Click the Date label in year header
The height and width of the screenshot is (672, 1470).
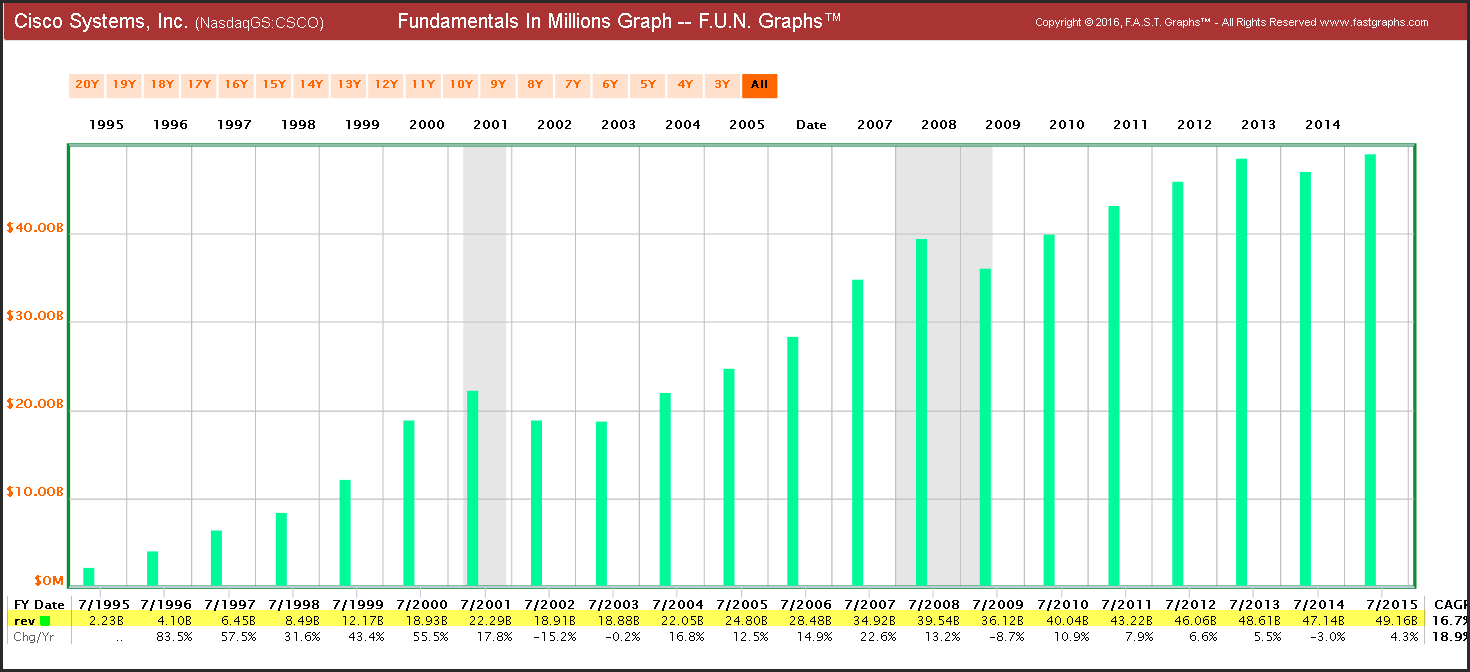(x=811, y=125)
